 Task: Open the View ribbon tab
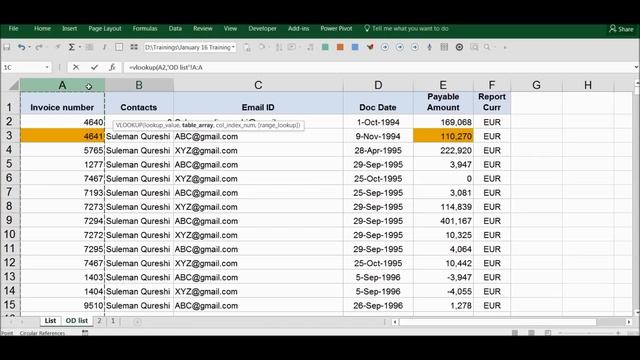tap(230, 29)
